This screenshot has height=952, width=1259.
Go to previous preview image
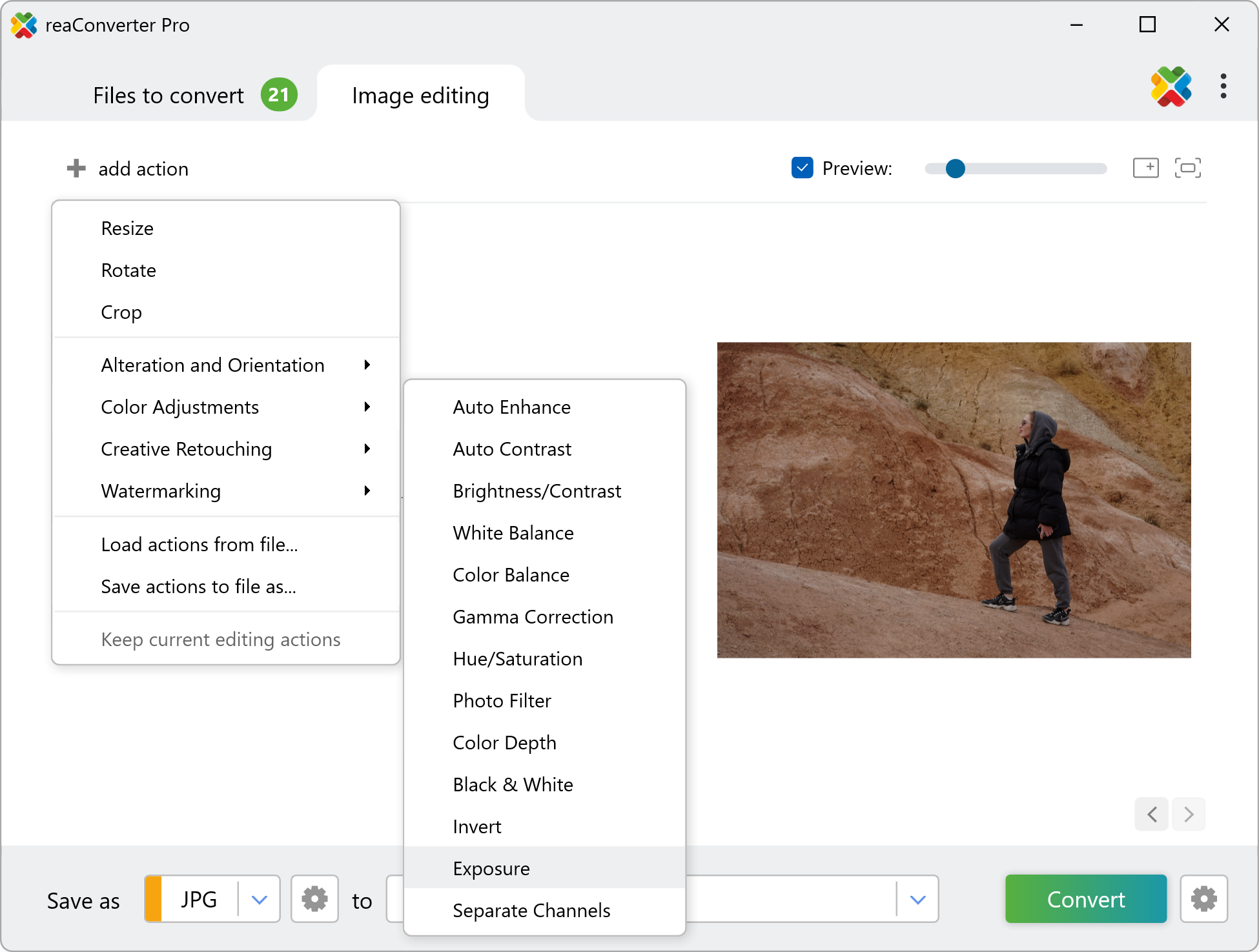(1152, 815)
